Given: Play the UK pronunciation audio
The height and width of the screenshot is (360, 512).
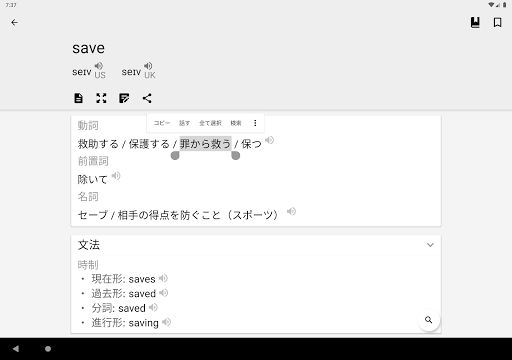Looking at the screenshot, I should point(148,66).
